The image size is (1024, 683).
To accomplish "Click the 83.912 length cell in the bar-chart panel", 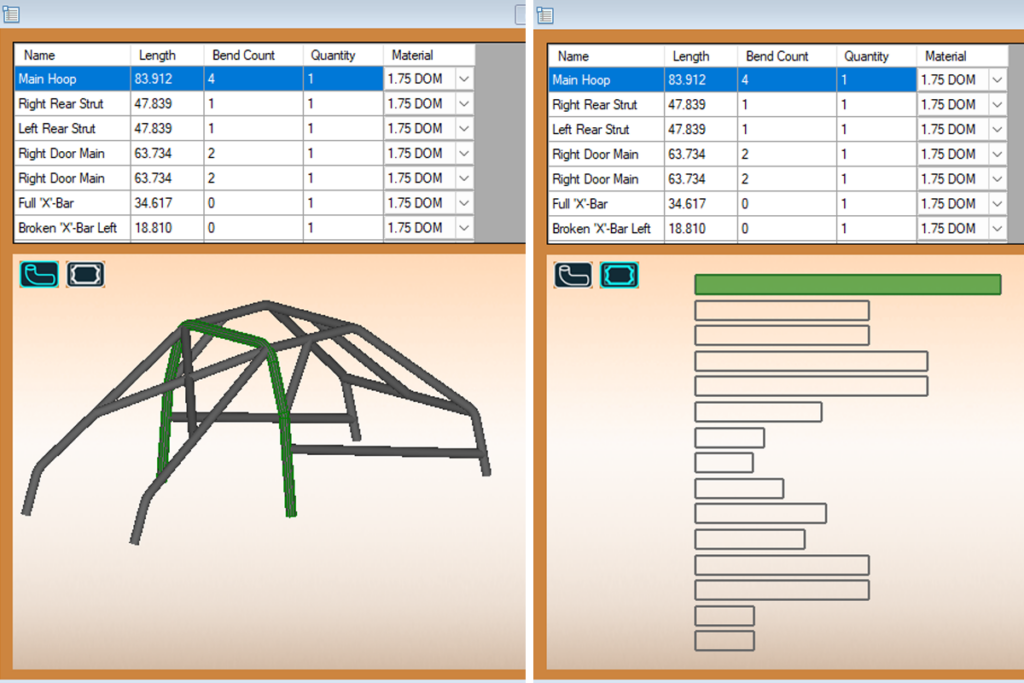I will point(701,80).
